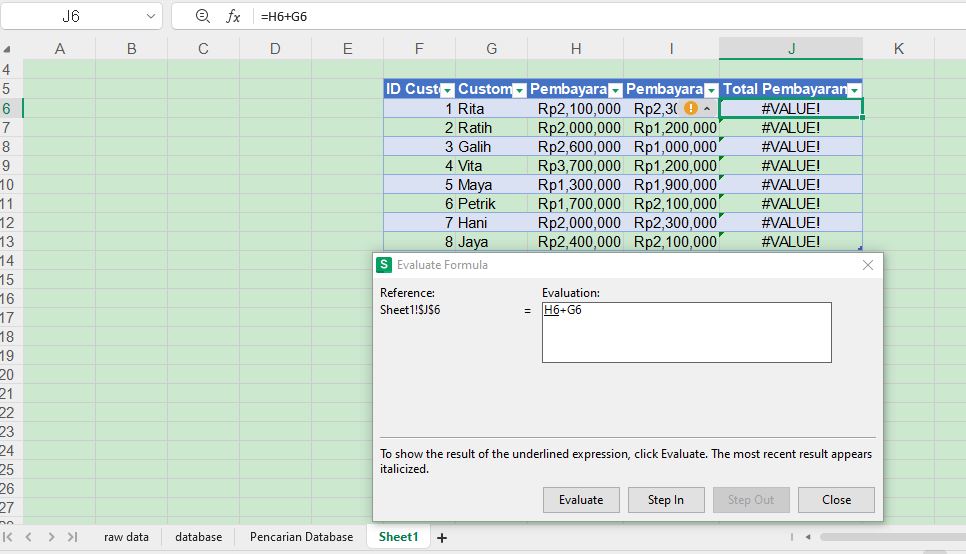Click the Rp2,600,000 cell
The width and height of the screenshot is (966, 554).
pyautogui.click(x=575, y=147)
